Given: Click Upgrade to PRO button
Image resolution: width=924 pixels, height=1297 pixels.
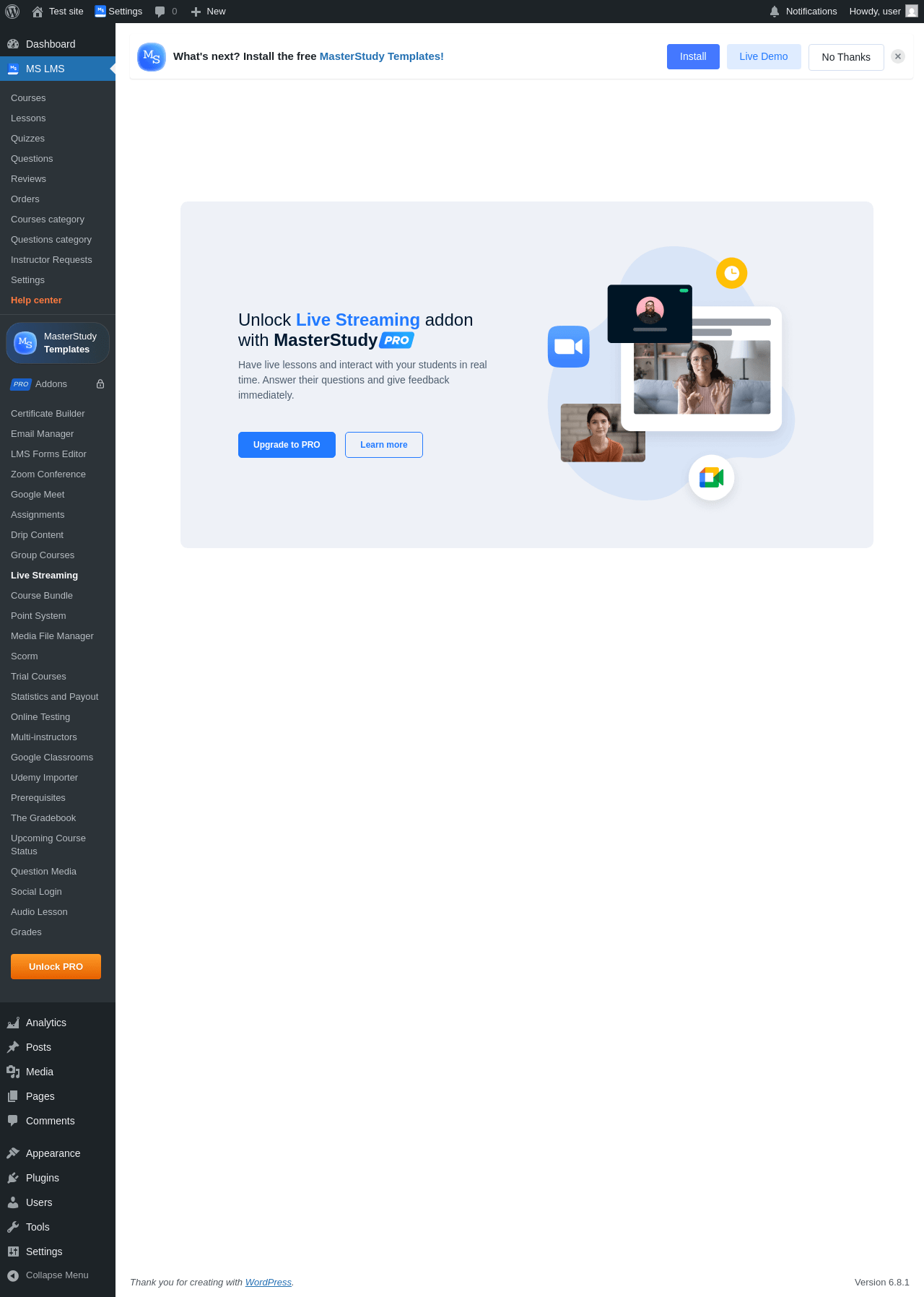Looking at the screenshot, I should (x=287, y=445).
